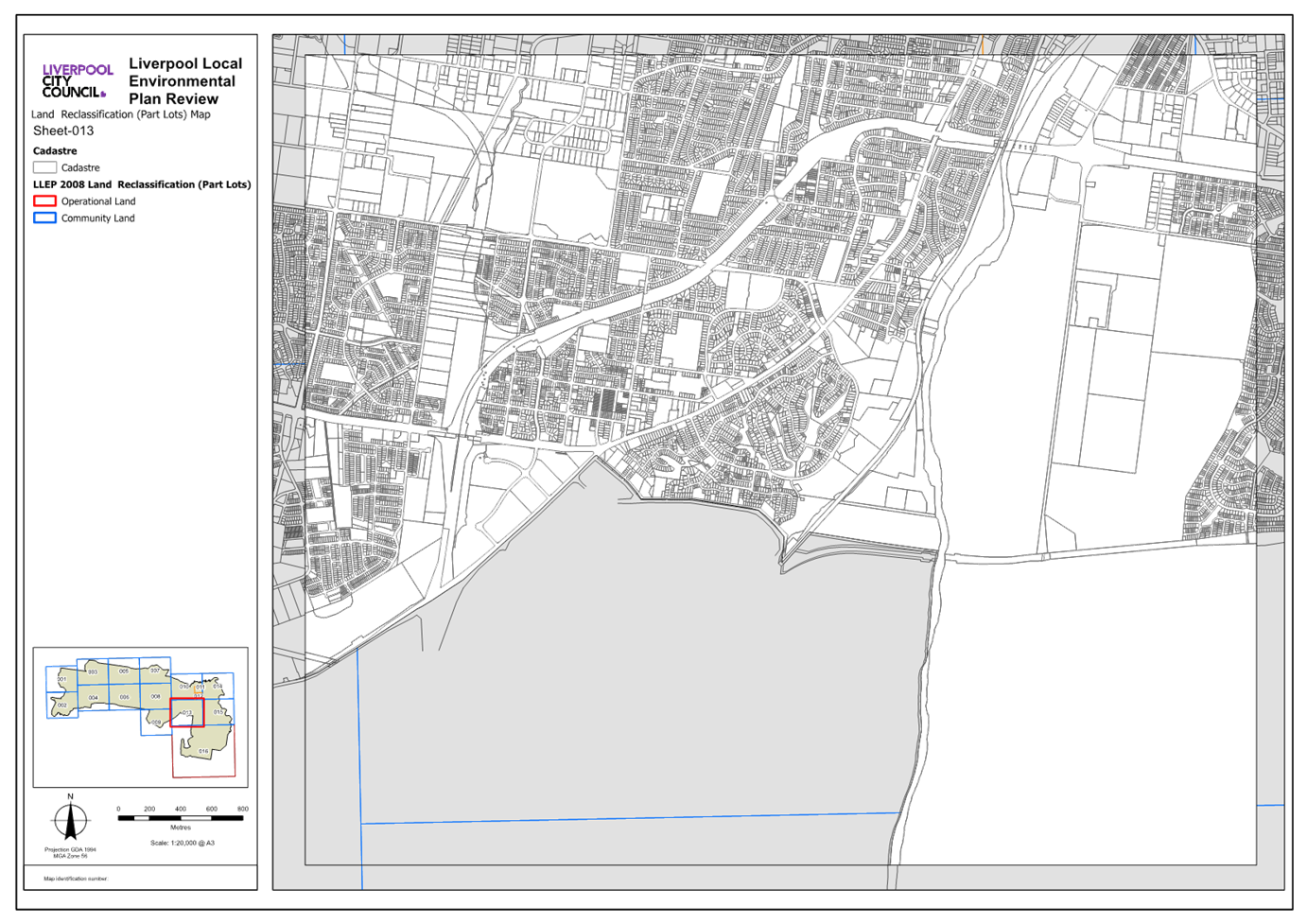
Task: Click the 'Community Land' legend label
Action: coord(98,218)
